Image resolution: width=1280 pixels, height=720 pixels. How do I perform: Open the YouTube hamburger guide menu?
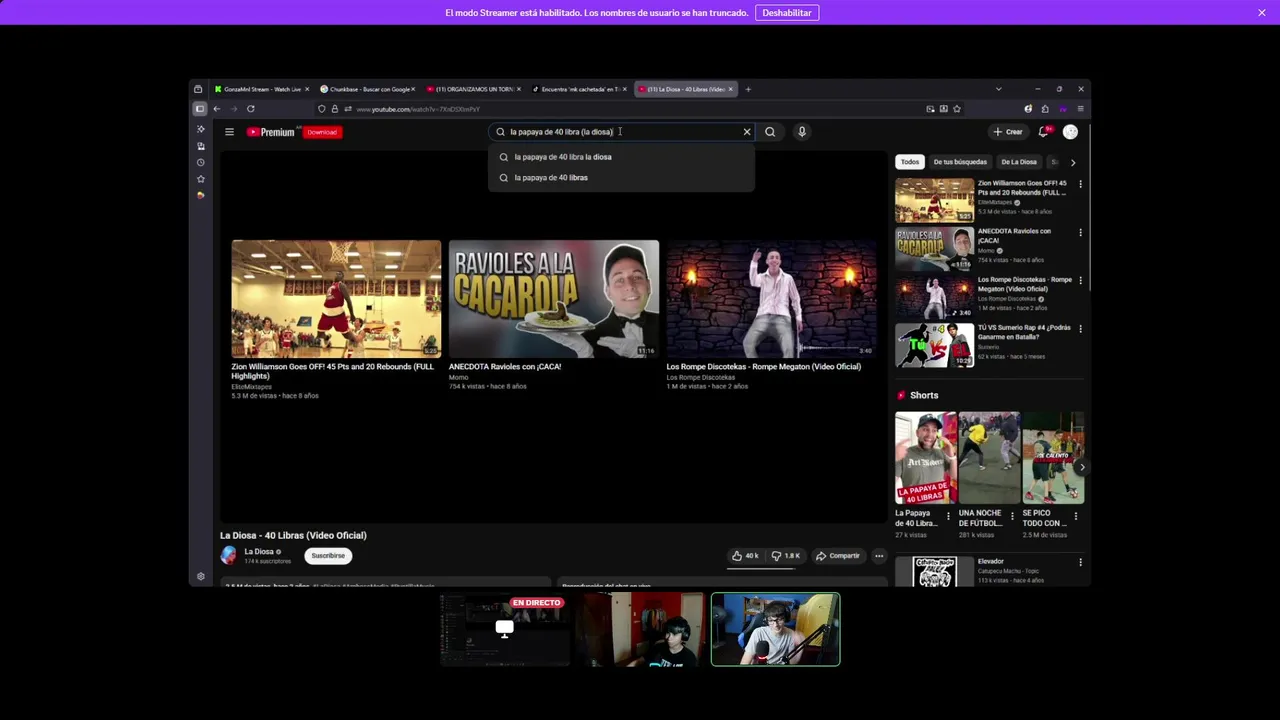[229, 132]
